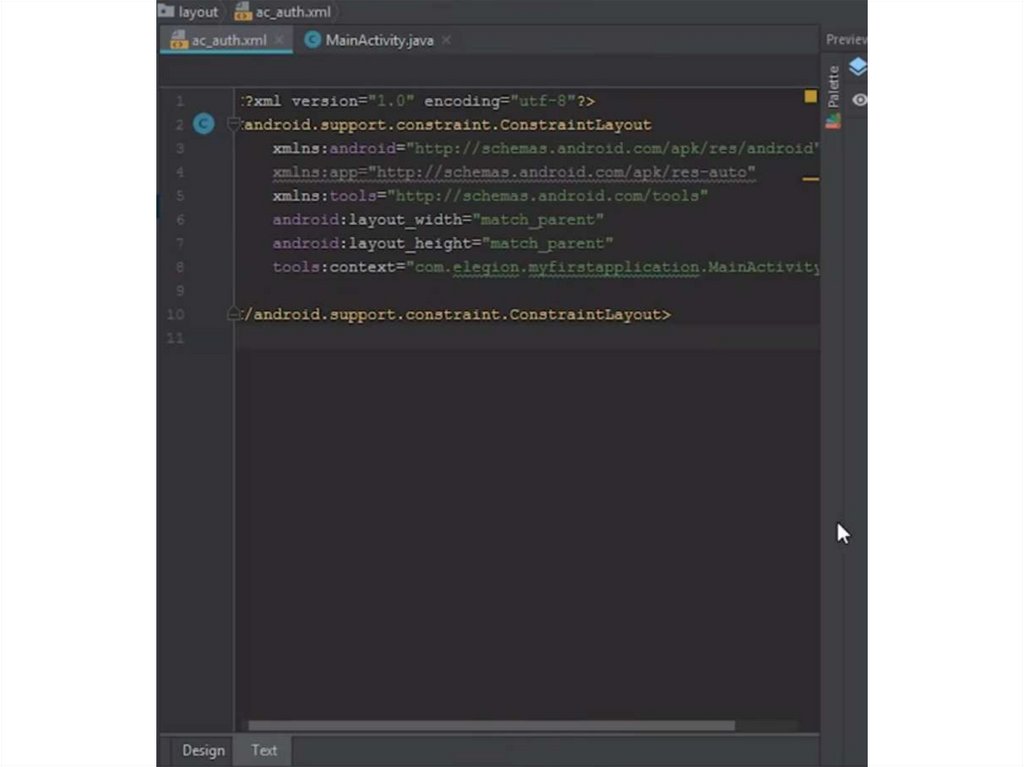
Task: Close the ac_auth.xml tab
Action: (x=280, y=40)
